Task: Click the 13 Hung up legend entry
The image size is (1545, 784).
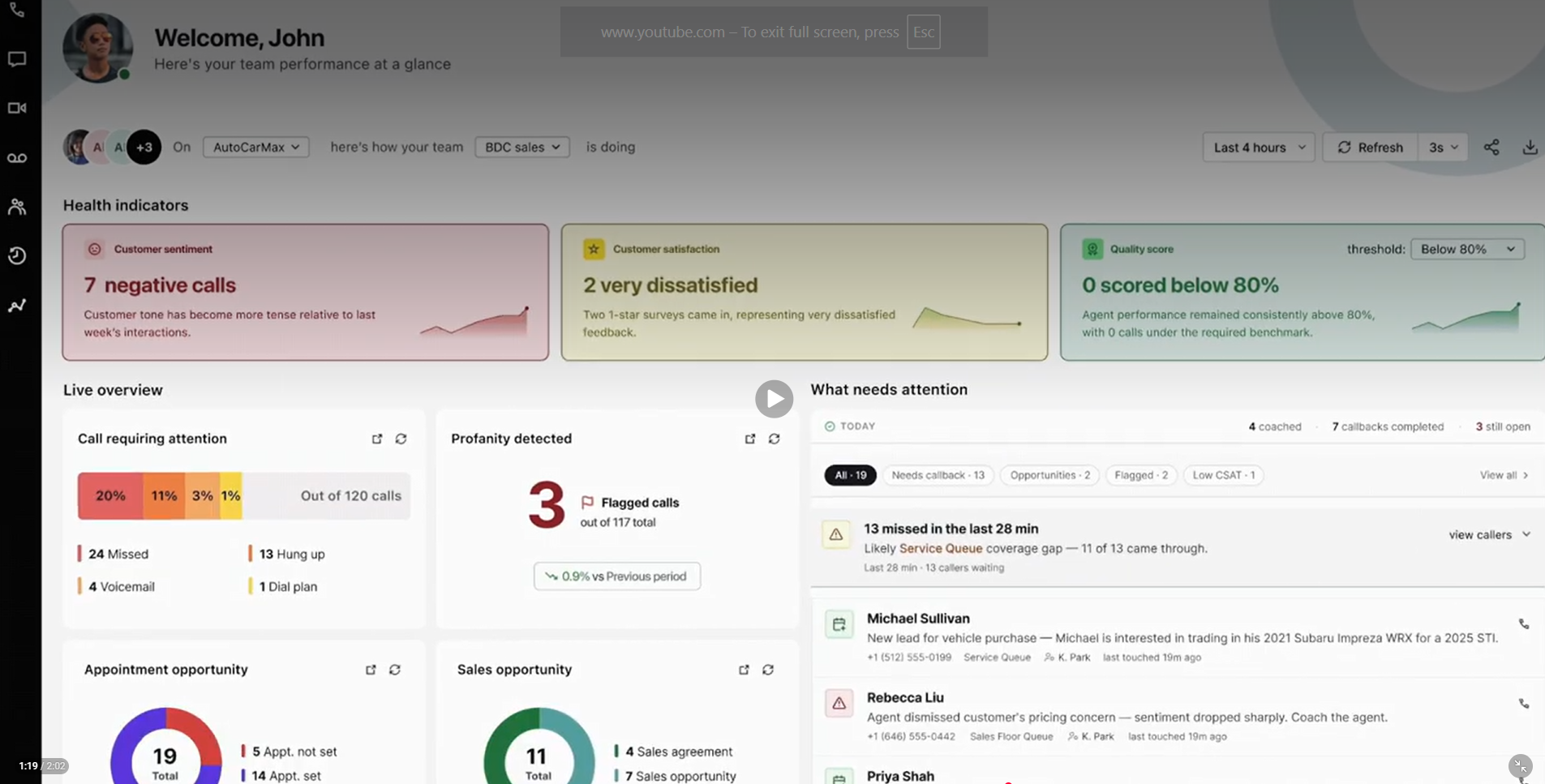Action: [x=287, y=554]
